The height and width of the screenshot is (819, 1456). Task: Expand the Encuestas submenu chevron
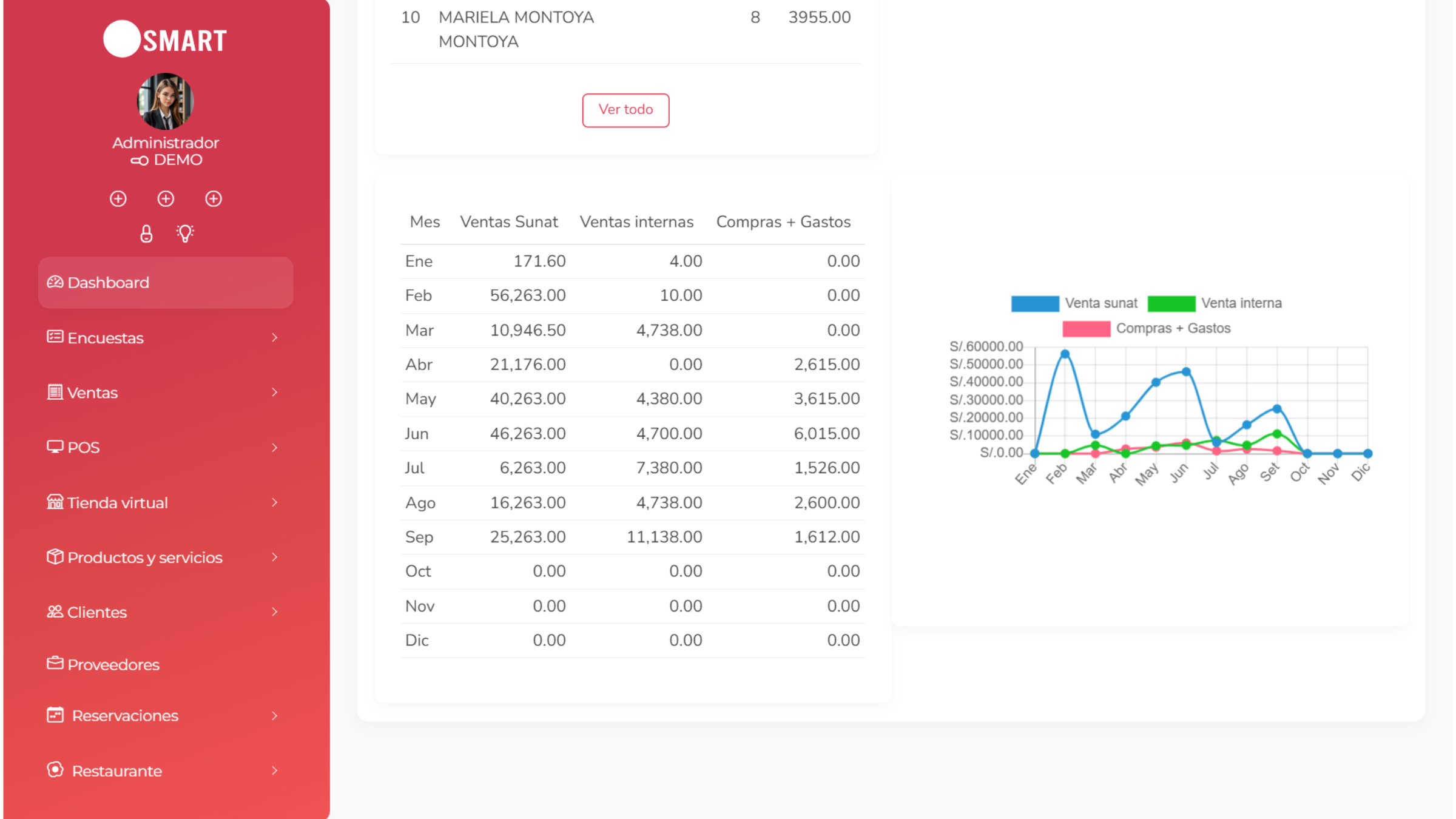click(x=274, y=338)
